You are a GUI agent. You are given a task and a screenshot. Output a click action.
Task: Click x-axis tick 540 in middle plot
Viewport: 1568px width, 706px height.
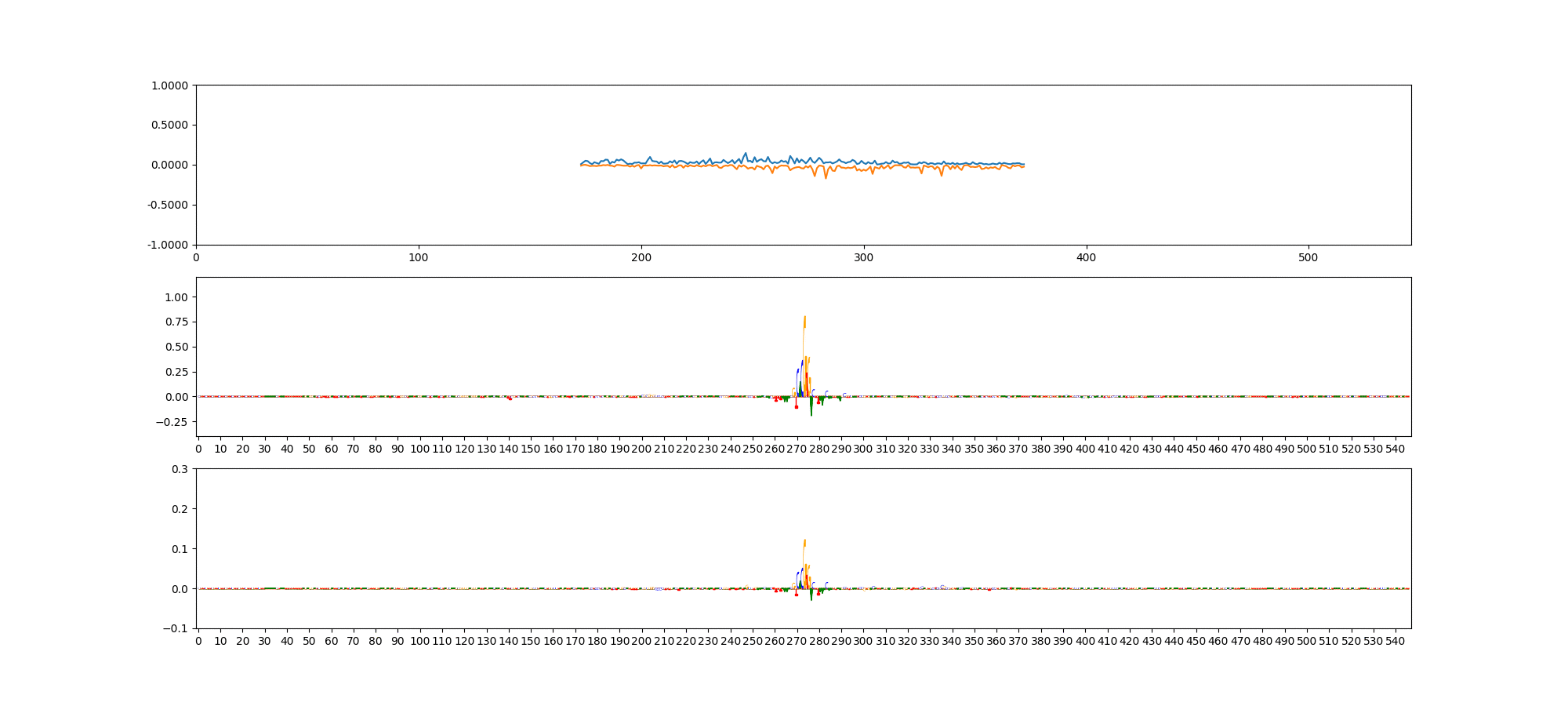[x=1396, y=449]
